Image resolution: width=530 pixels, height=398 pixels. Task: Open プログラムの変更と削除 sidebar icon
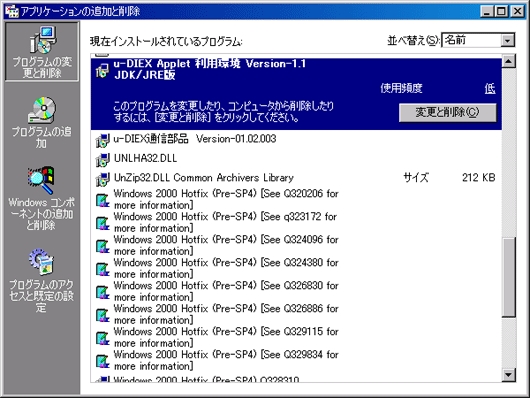pos(42,40)
